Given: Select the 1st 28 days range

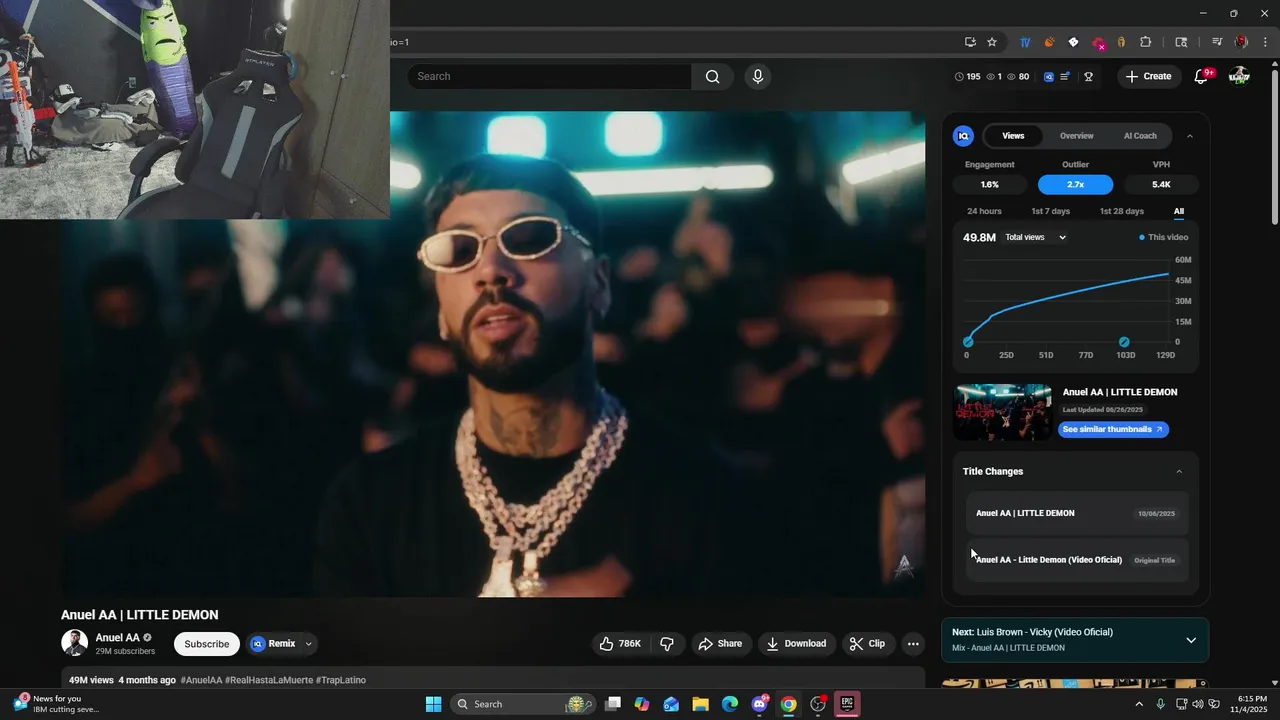Looking at the screenshot, I should pyautogui.click(x=1122, y=211).
